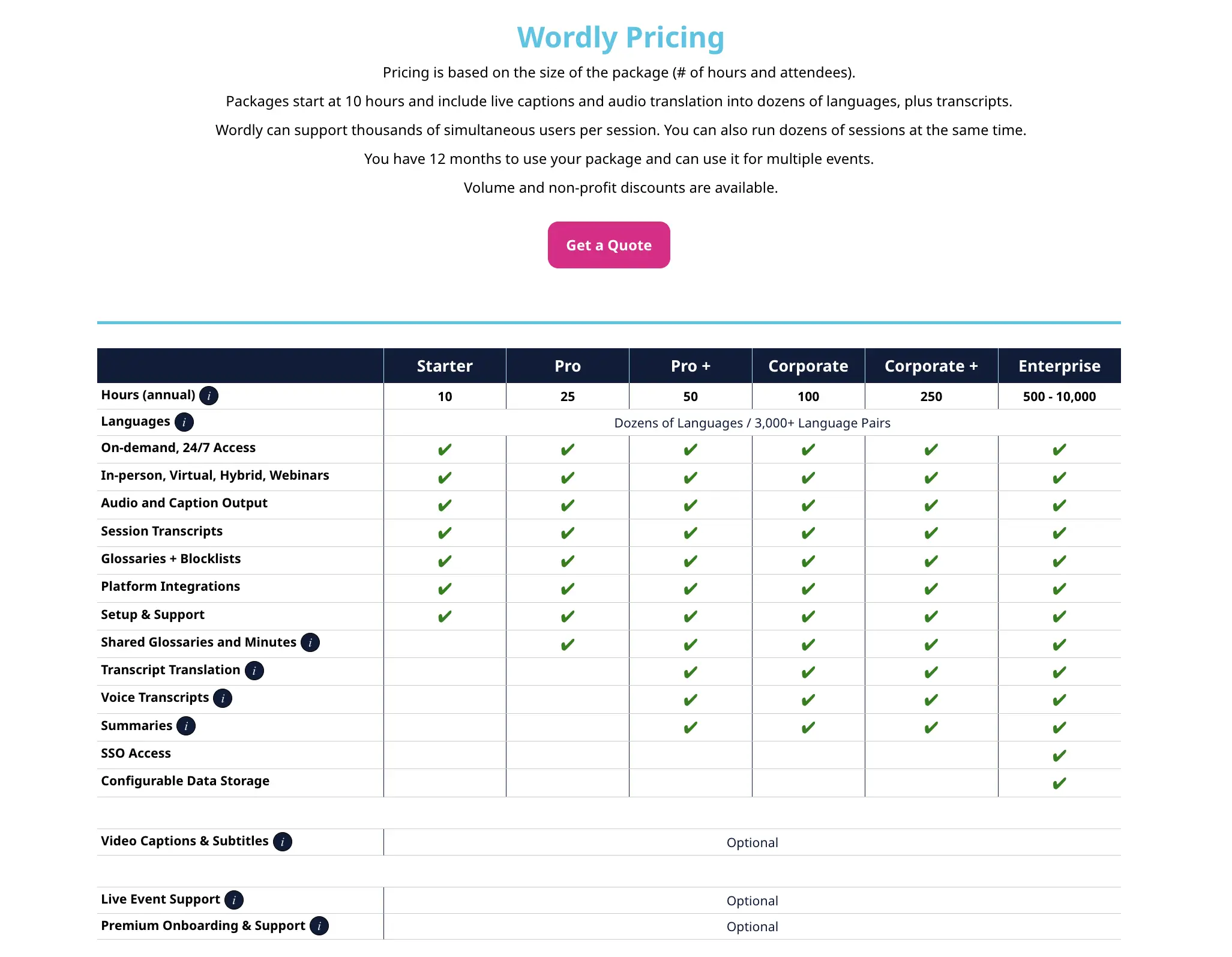Viewport: 1232px width, 957px height.
Task: Select the Corporate + column header
Action: (931, 366)
